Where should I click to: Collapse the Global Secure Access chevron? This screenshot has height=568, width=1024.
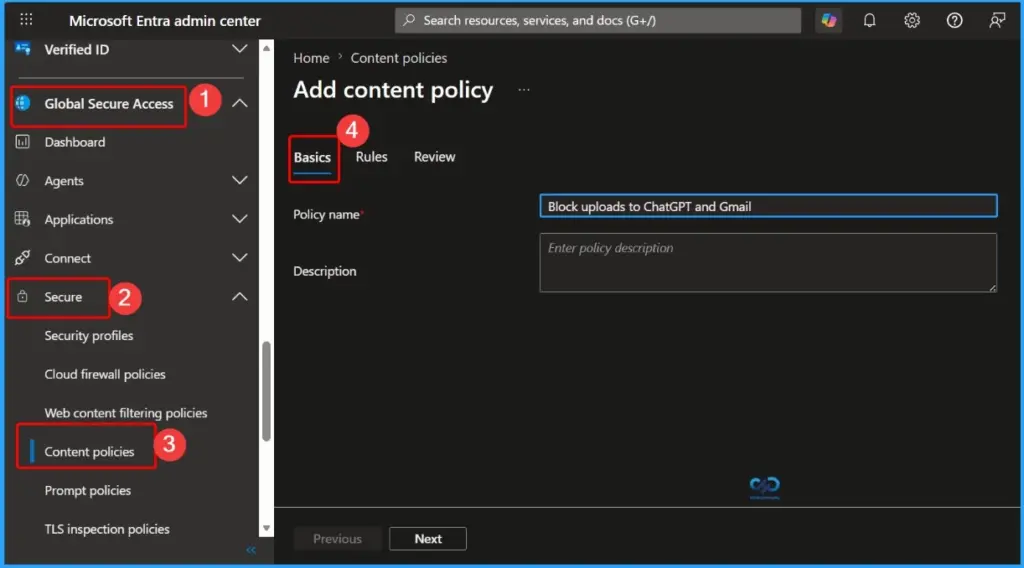click(240, 103)
